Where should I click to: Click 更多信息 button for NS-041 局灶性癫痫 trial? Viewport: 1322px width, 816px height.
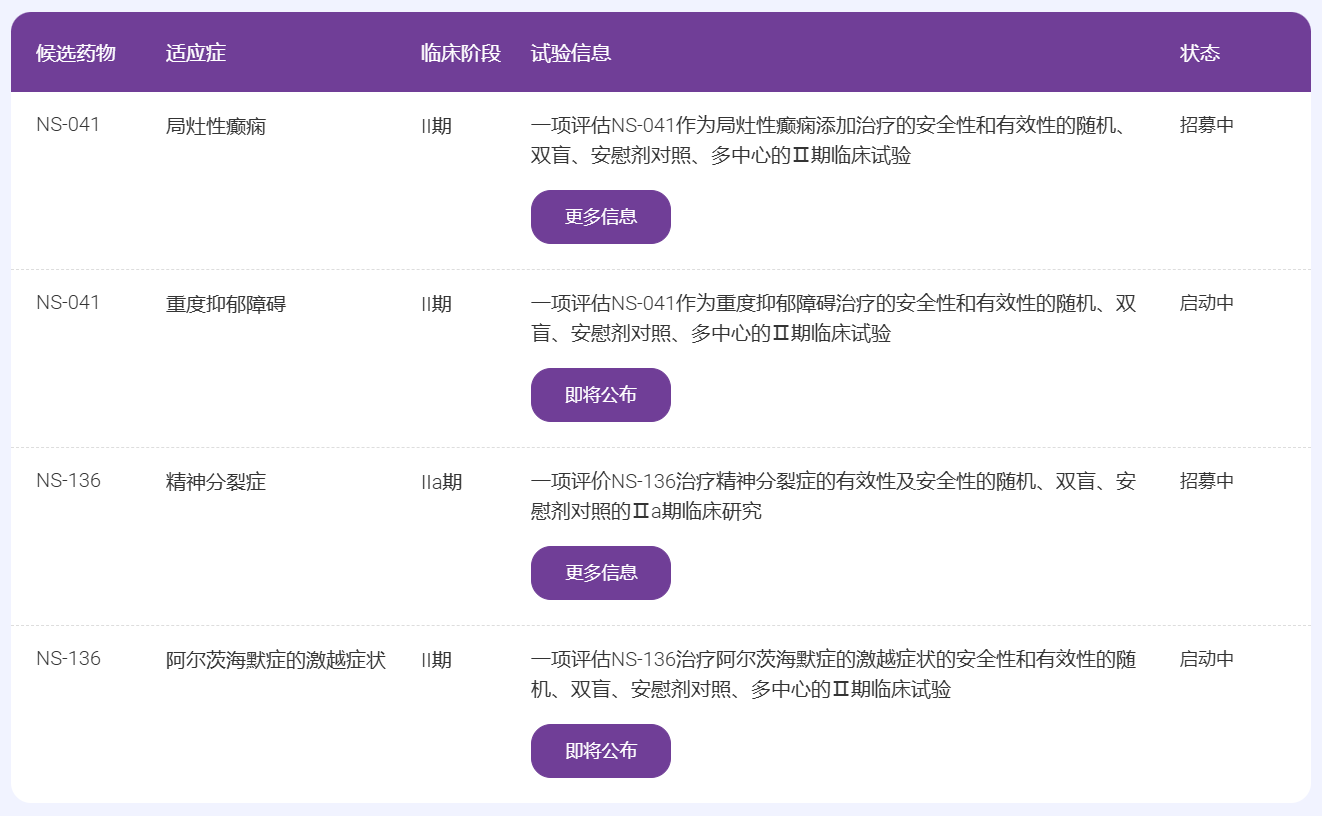point(600,216)
